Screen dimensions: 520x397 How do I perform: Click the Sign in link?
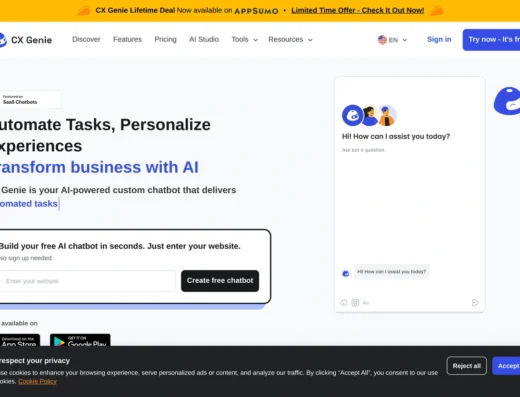click(x=439, y=39)
